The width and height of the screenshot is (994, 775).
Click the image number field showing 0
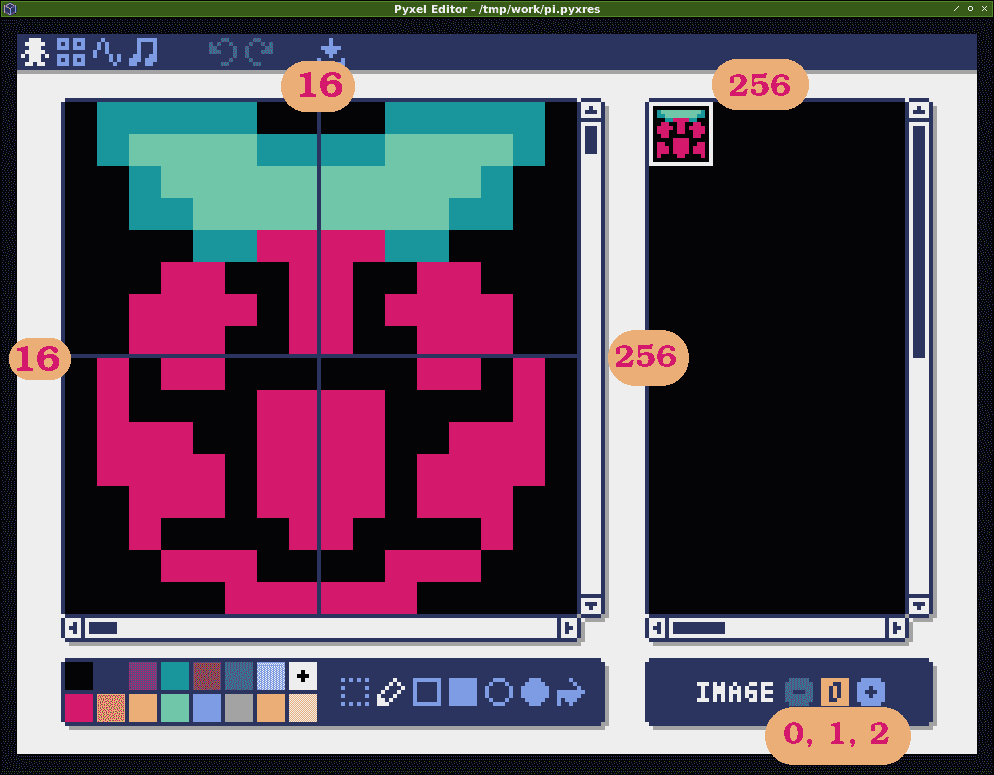tap(835, 692)
